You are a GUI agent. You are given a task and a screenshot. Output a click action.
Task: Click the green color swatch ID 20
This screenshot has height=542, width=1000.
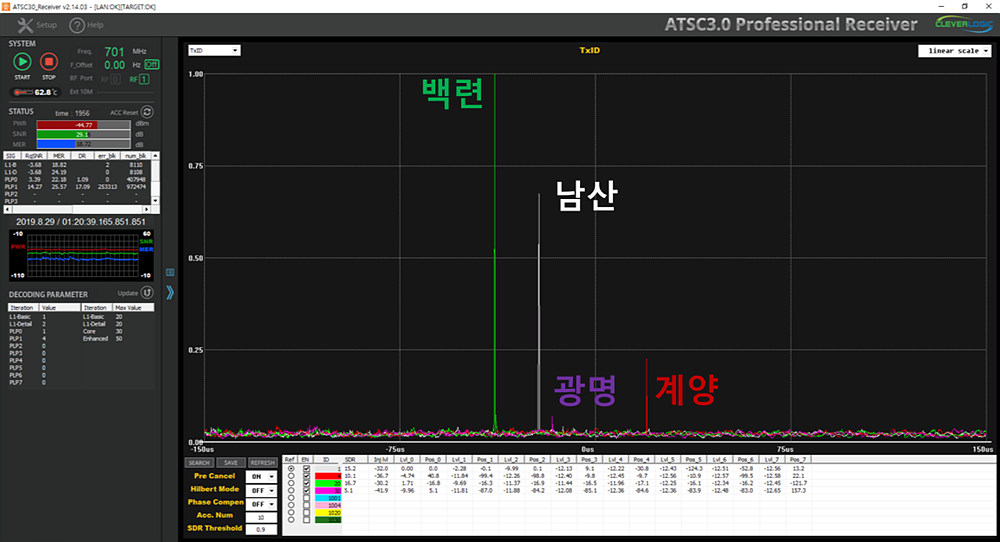328,483
